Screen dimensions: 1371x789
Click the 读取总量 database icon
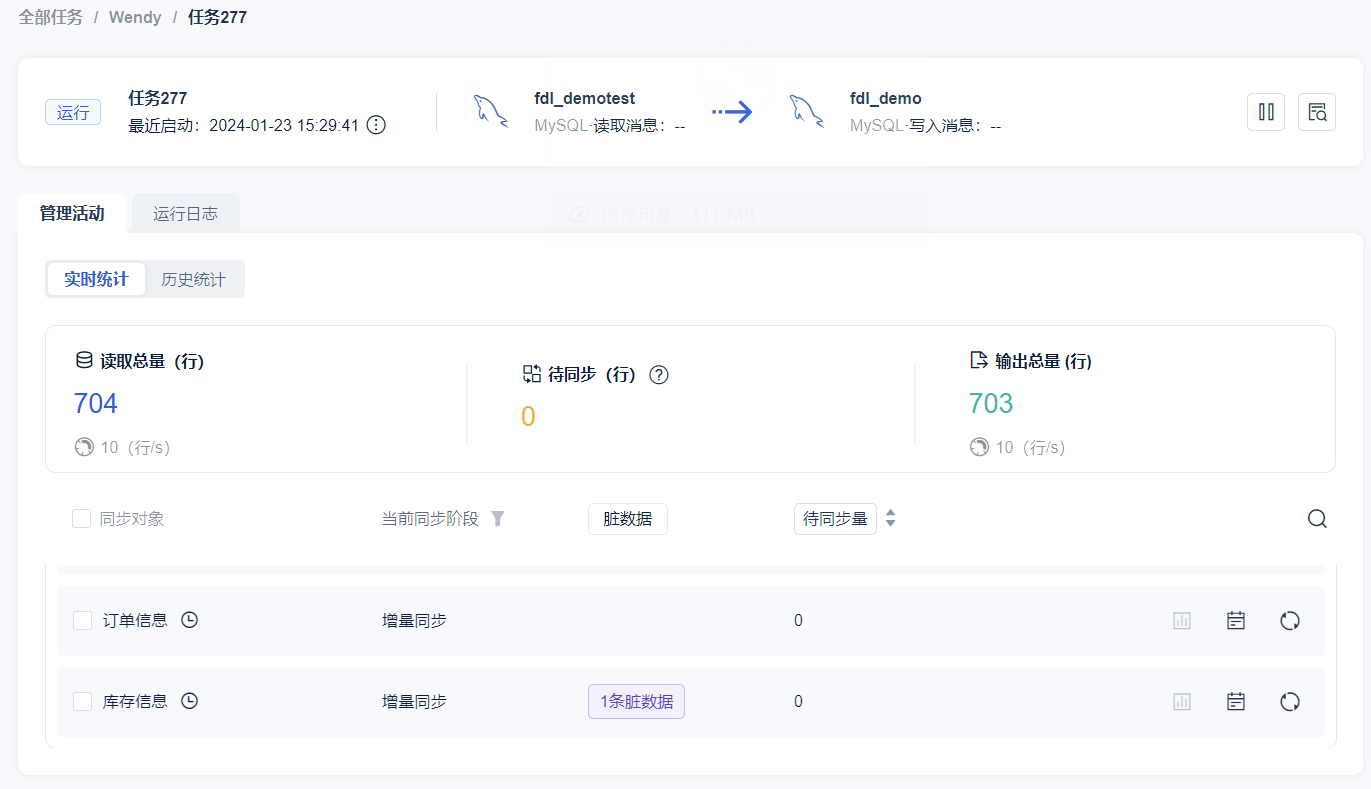pyautogui.click(x=84, y=361)
